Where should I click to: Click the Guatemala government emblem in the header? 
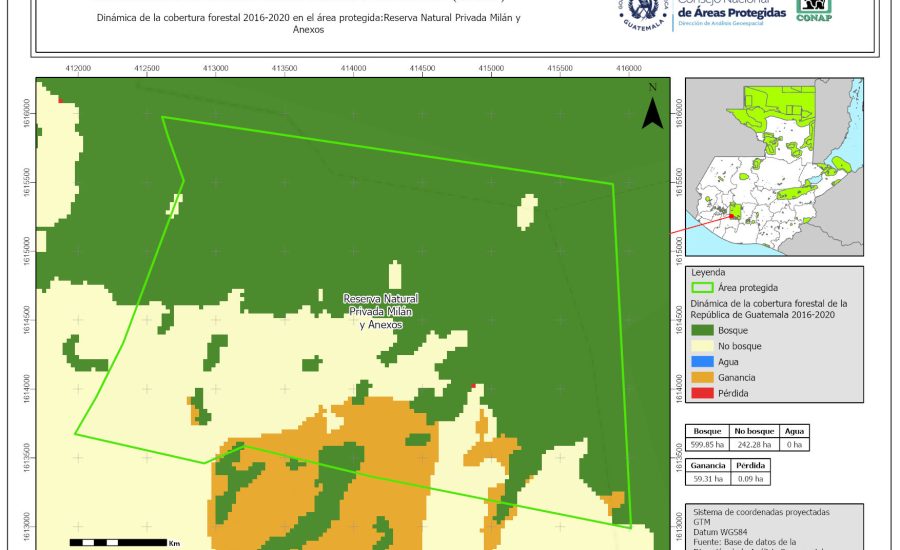(645, 15)
